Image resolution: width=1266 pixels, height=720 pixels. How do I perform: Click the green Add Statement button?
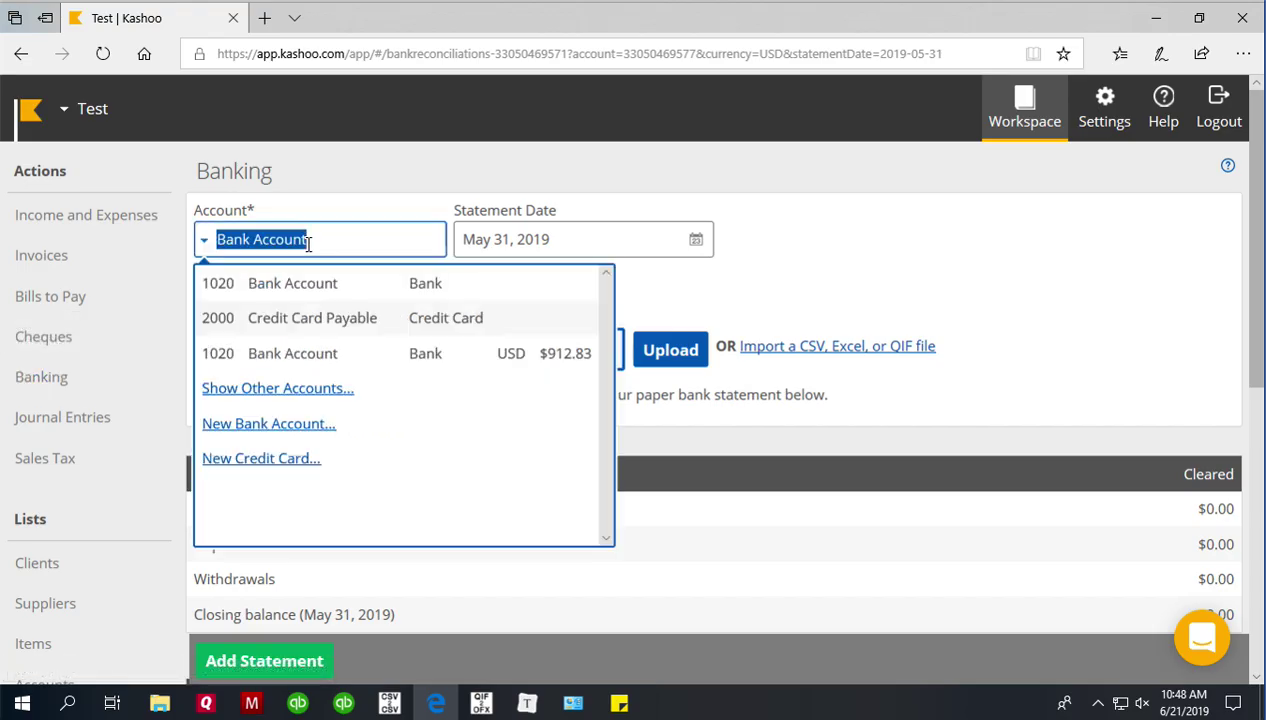pos(264,661)
